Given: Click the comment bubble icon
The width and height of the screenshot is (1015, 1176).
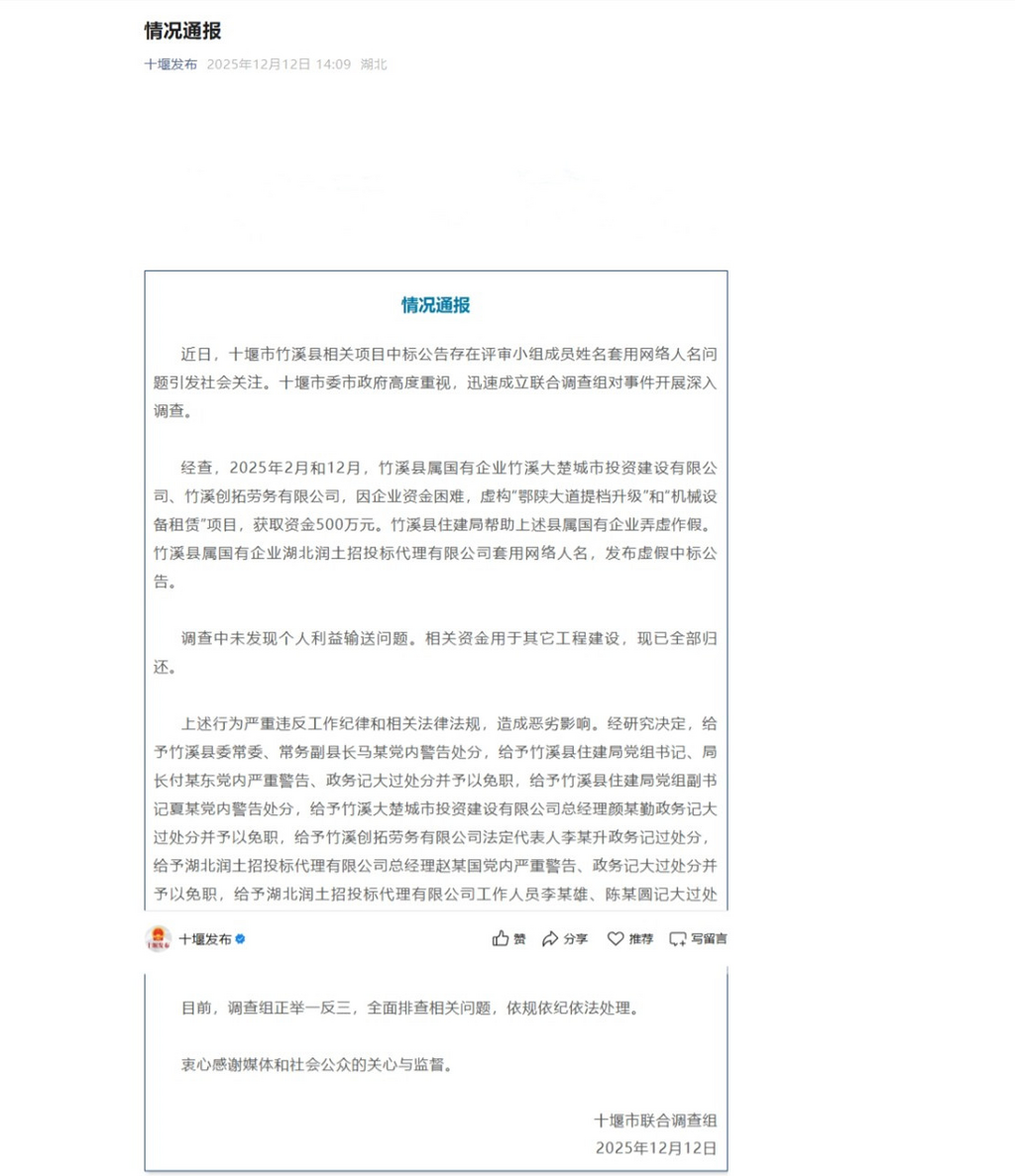Looking at the screenshot, I should pyautogui.click(x=678, y=938).
